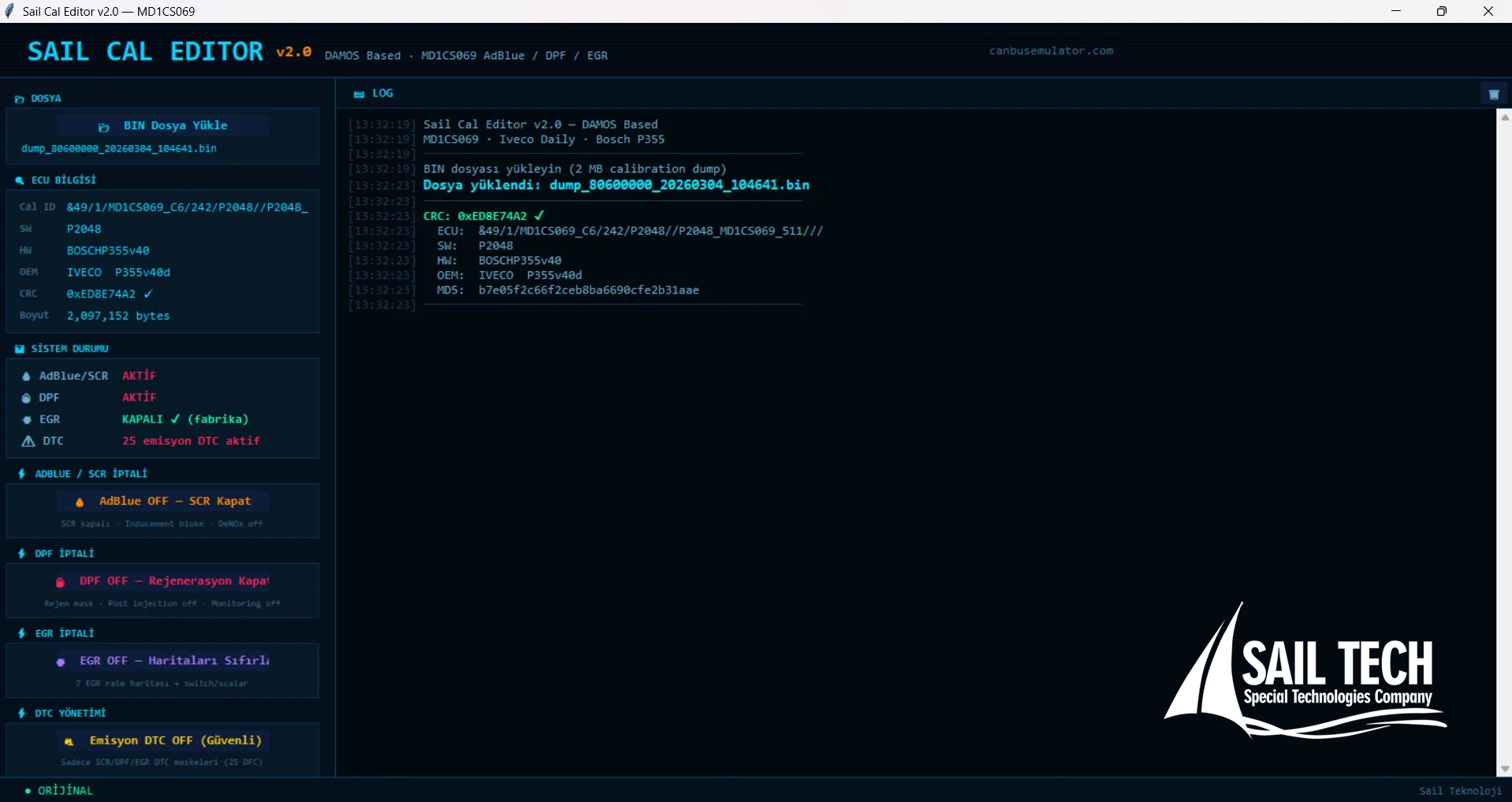Click DPF OFF – Rejenerasyon Kapat button
1512x802 pixels.
point(162,581)
